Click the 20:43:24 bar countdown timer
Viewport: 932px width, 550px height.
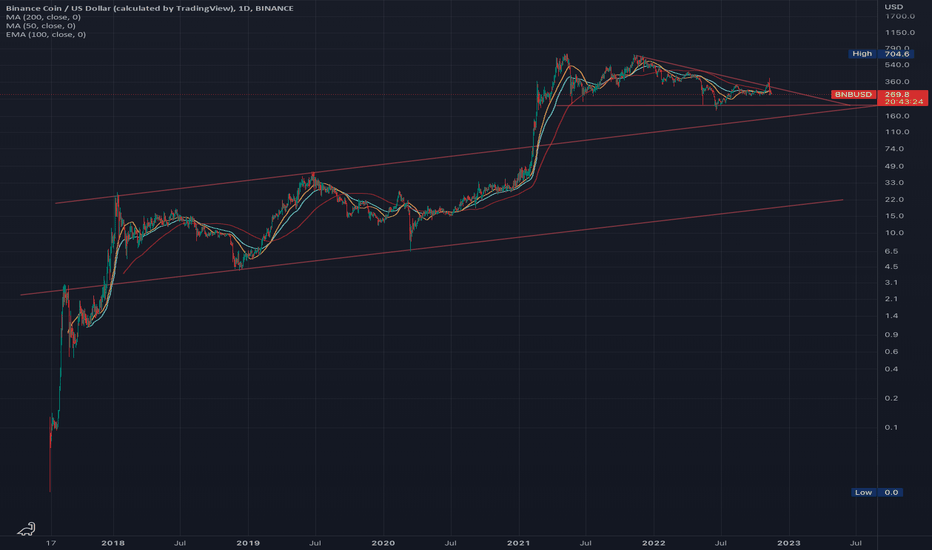point(904,102)
